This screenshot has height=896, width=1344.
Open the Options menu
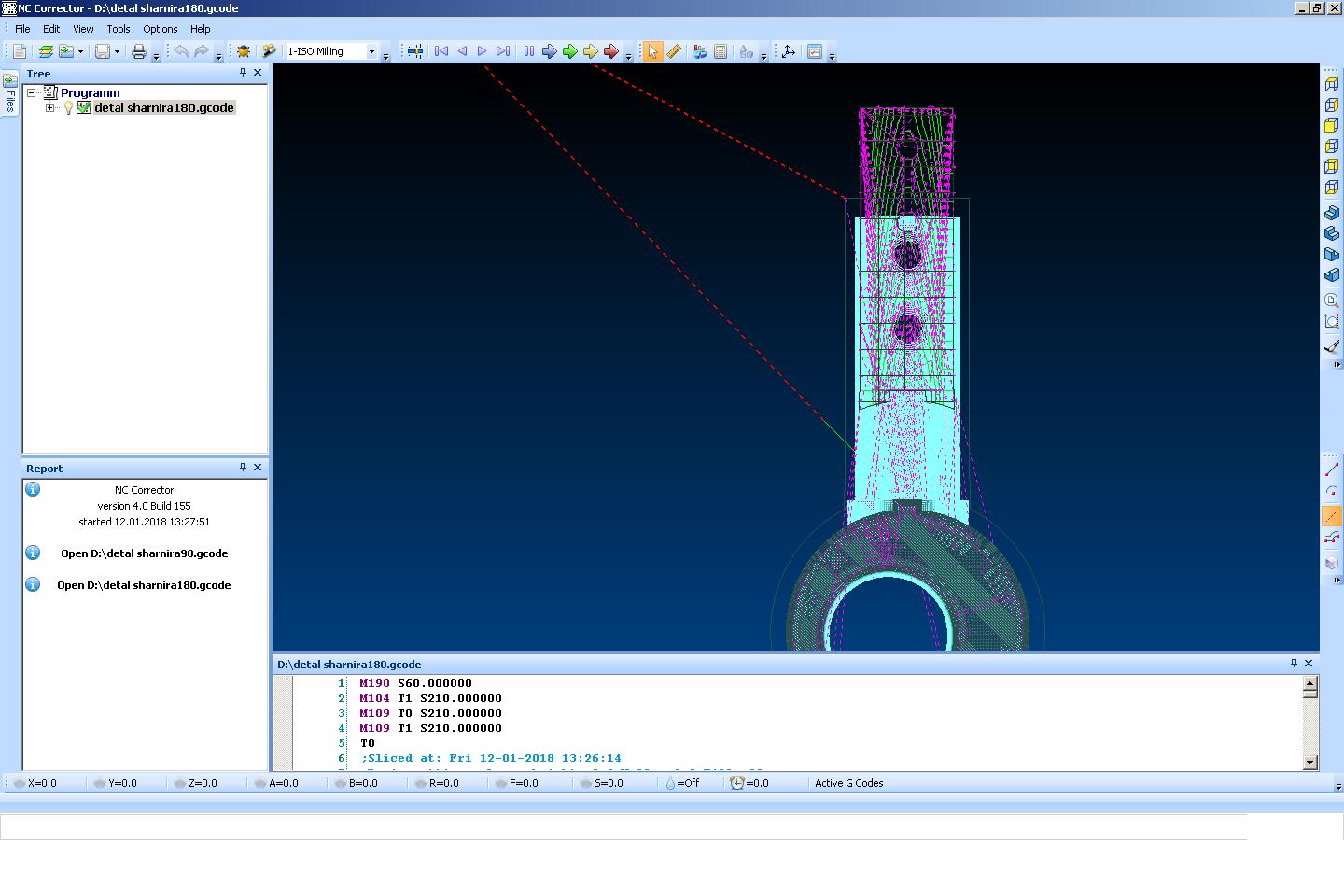click(160, 29)
